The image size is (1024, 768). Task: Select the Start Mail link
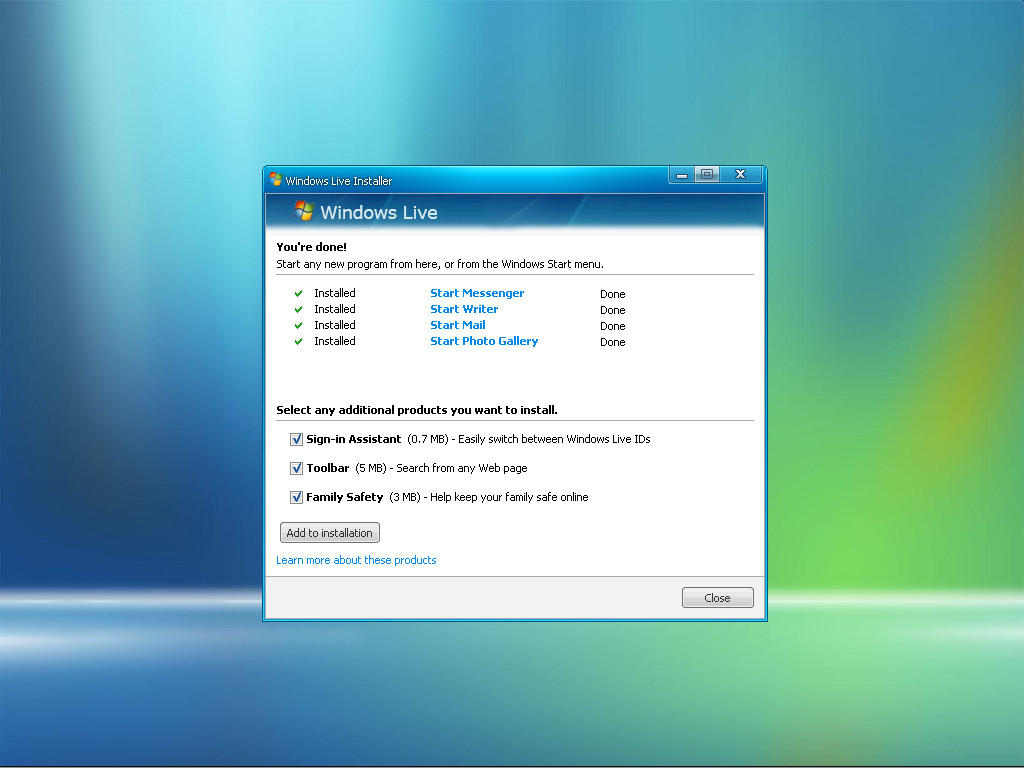457,325
